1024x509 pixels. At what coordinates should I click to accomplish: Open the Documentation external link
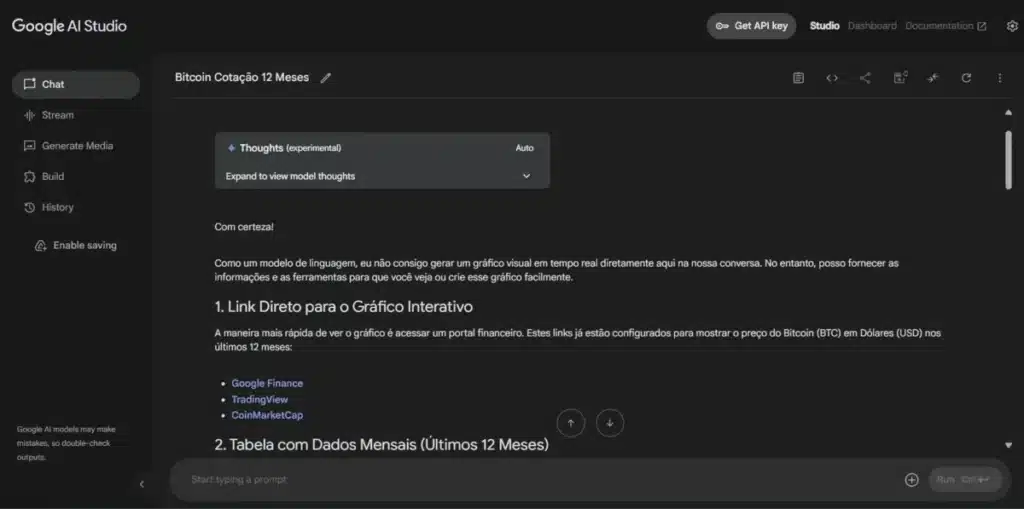[946, 26]
